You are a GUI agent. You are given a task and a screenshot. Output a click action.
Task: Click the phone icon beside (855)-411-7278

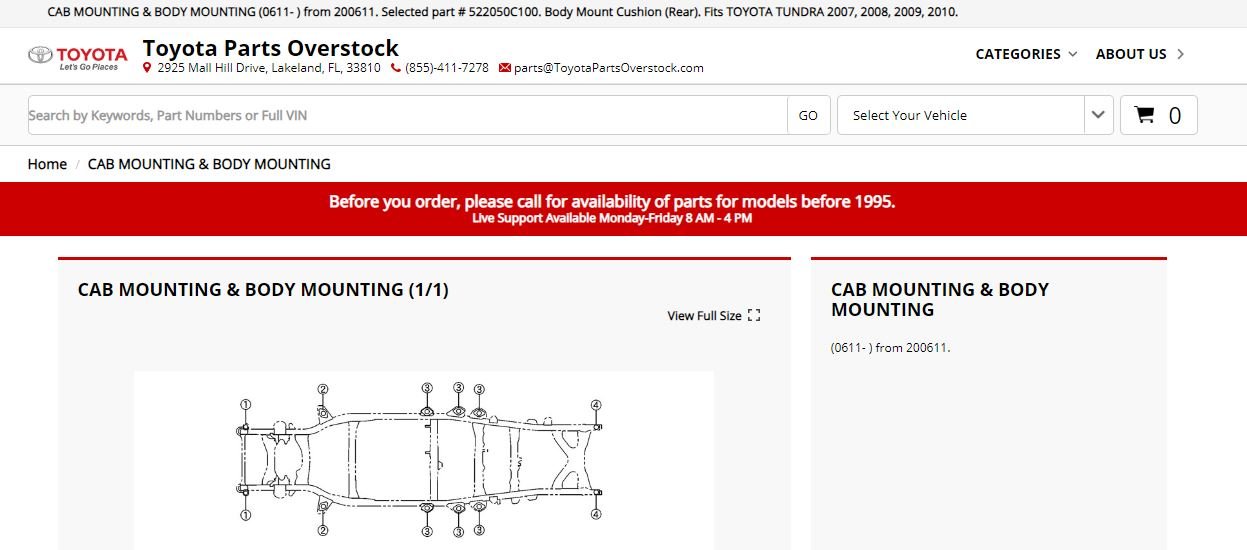point(396,68)
